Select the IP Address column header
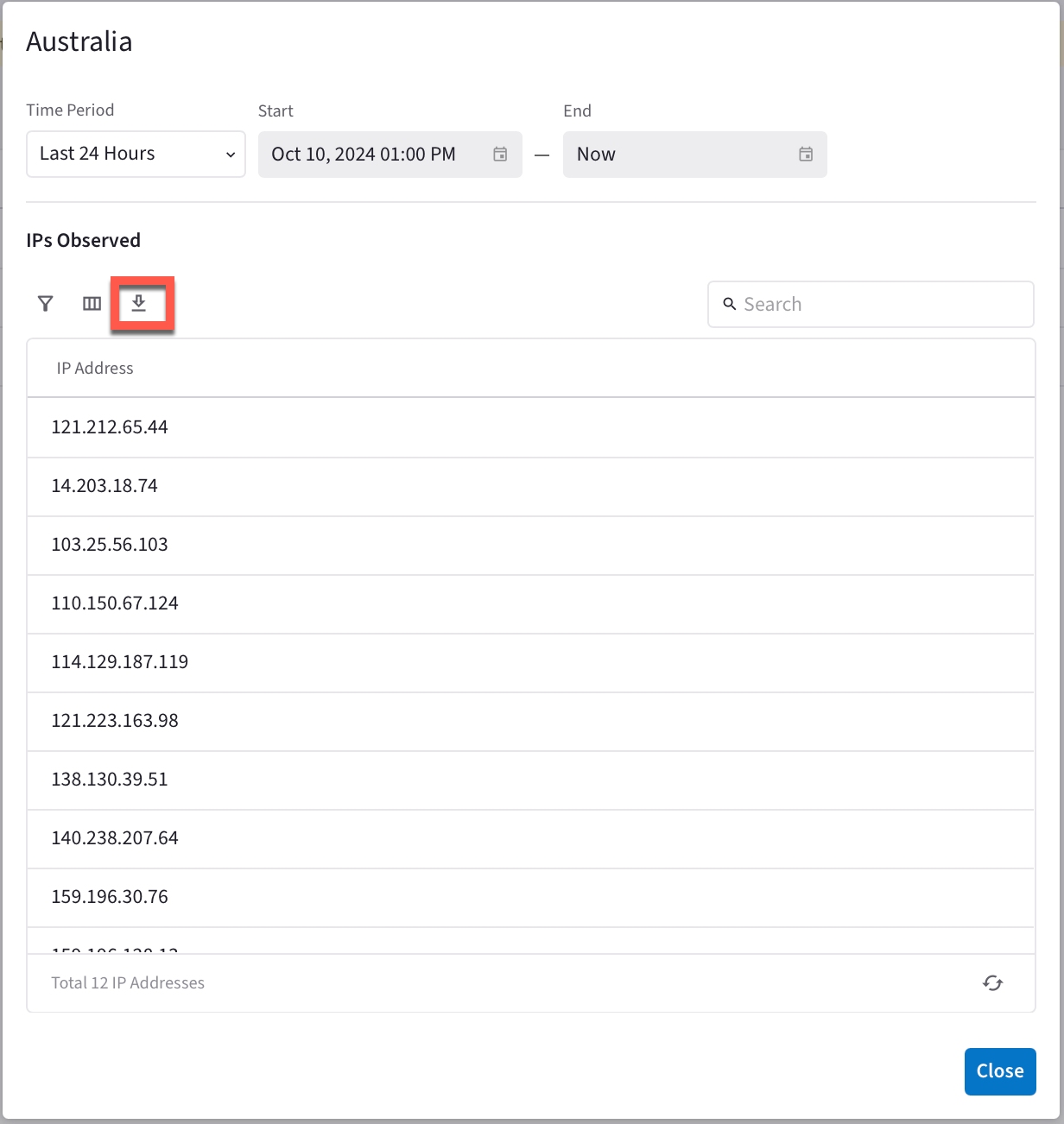This screenshot has width=1064, height=1124. pos(95,368)
